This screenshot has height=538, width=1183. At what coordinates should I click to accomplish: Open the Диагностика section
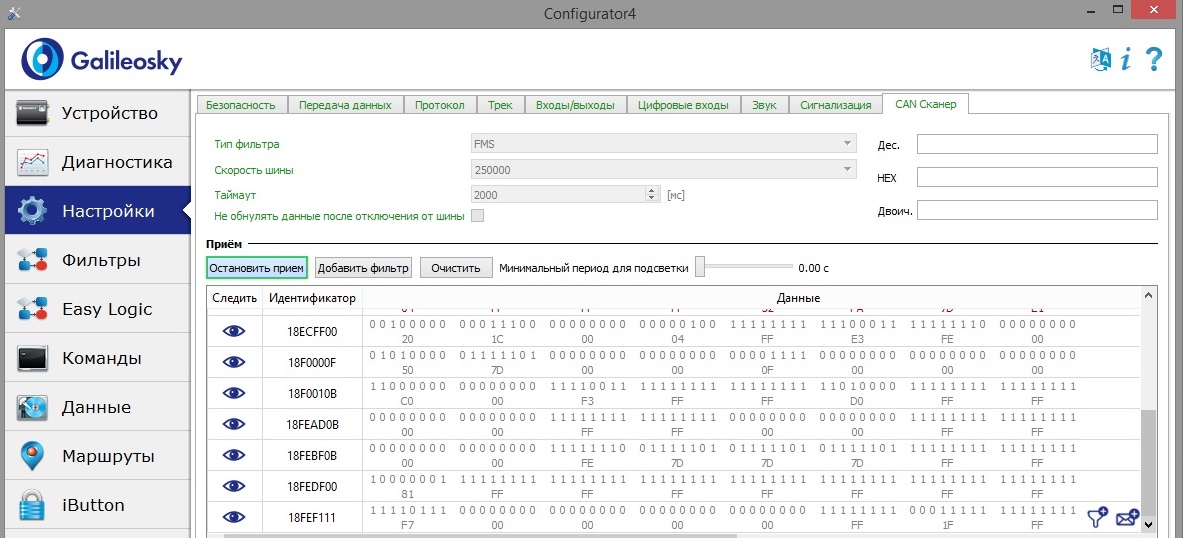[x=96, y=162]
